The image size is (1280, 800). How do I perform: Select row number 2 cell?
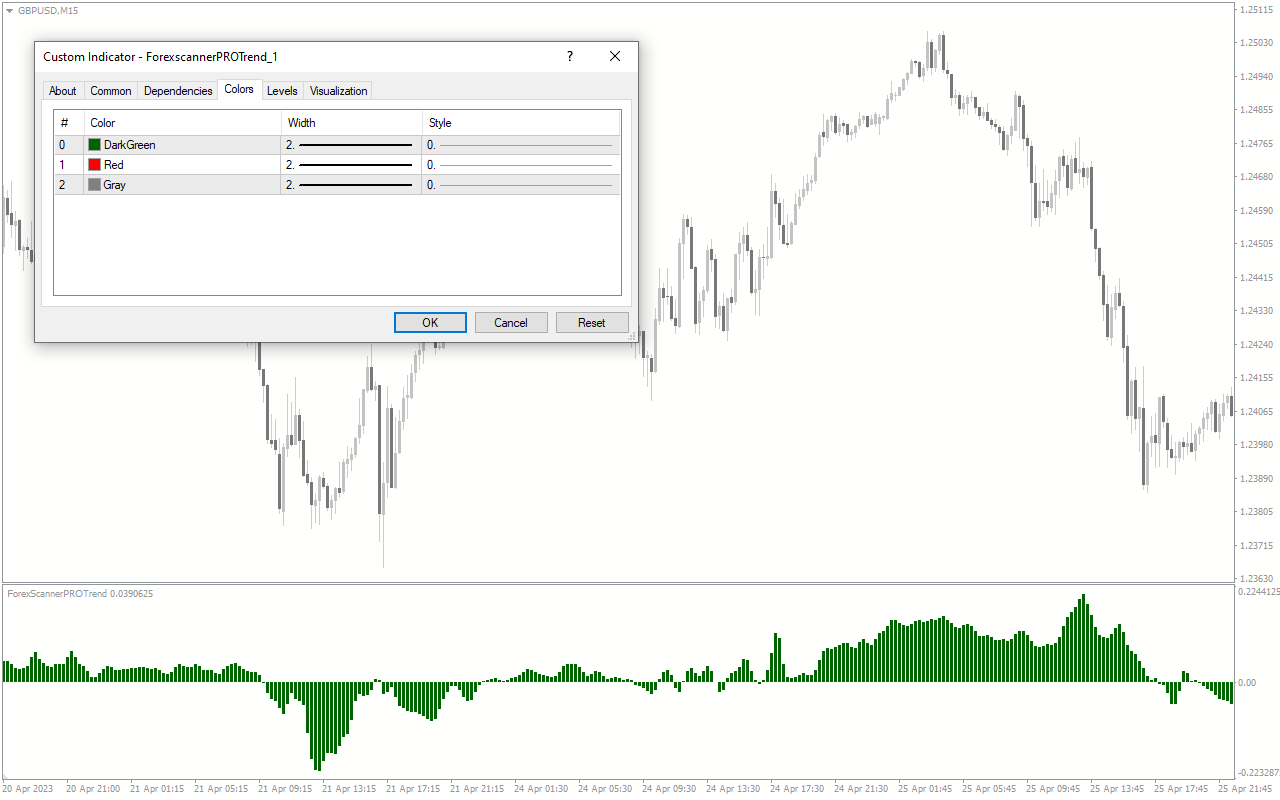click(x=69, y=185)
